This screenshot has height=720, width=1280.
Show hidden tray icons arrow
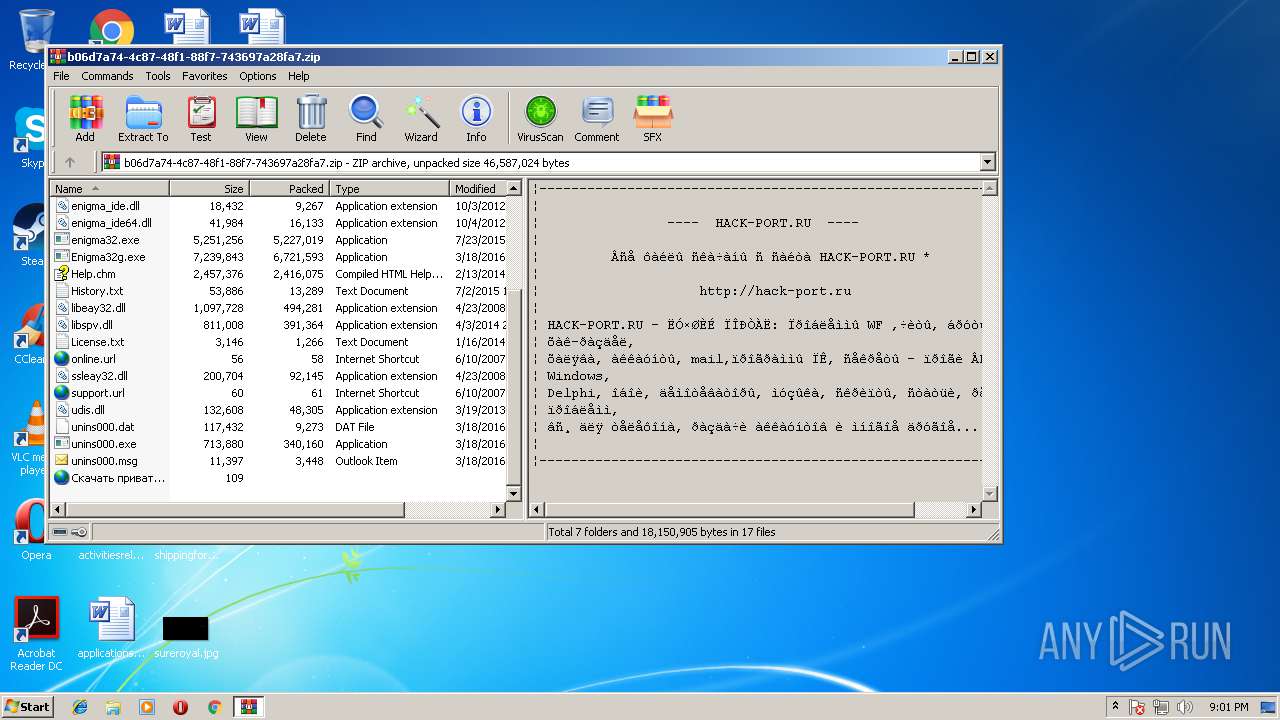tap(1115, 706)
